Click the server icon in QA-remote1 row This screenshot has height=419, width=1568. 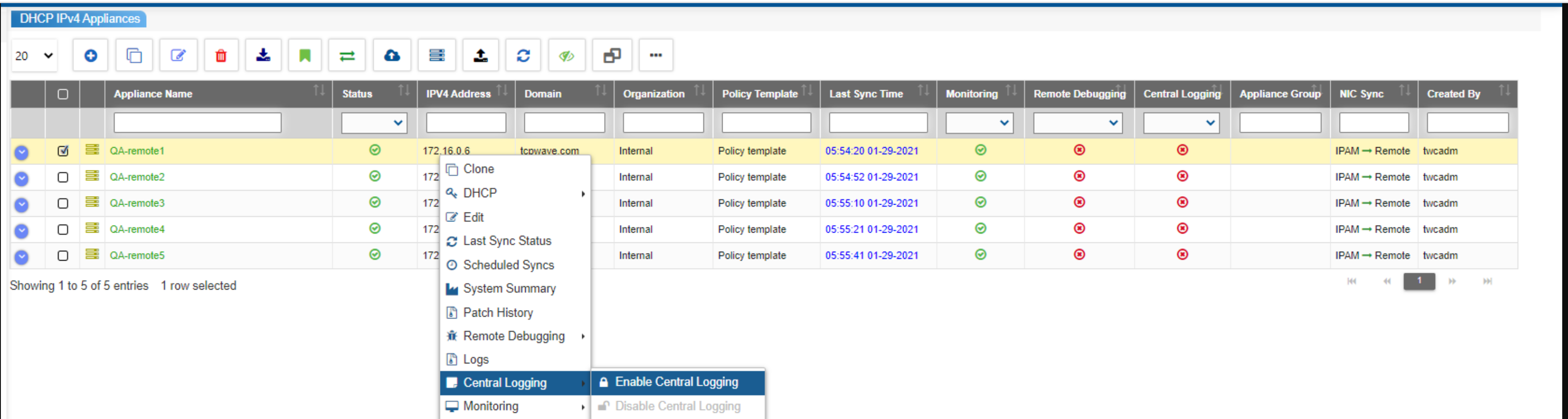[92, 149]
